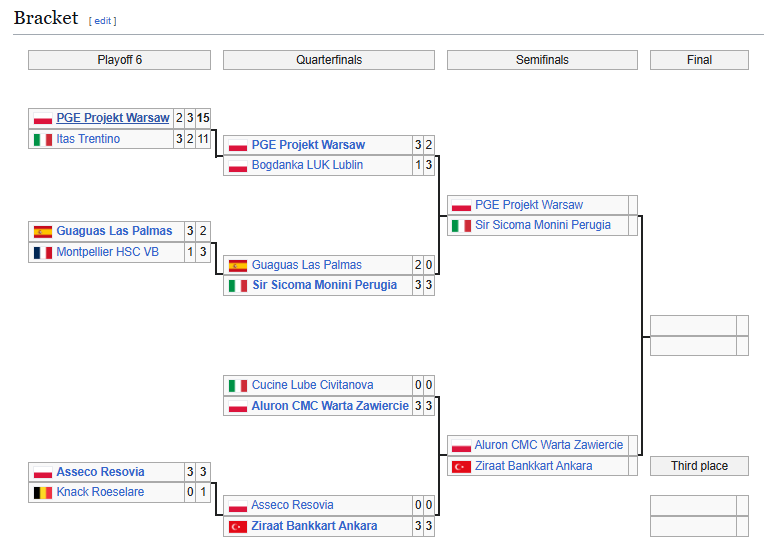
Task: Click the Third place header box
Action: [699, 466]
